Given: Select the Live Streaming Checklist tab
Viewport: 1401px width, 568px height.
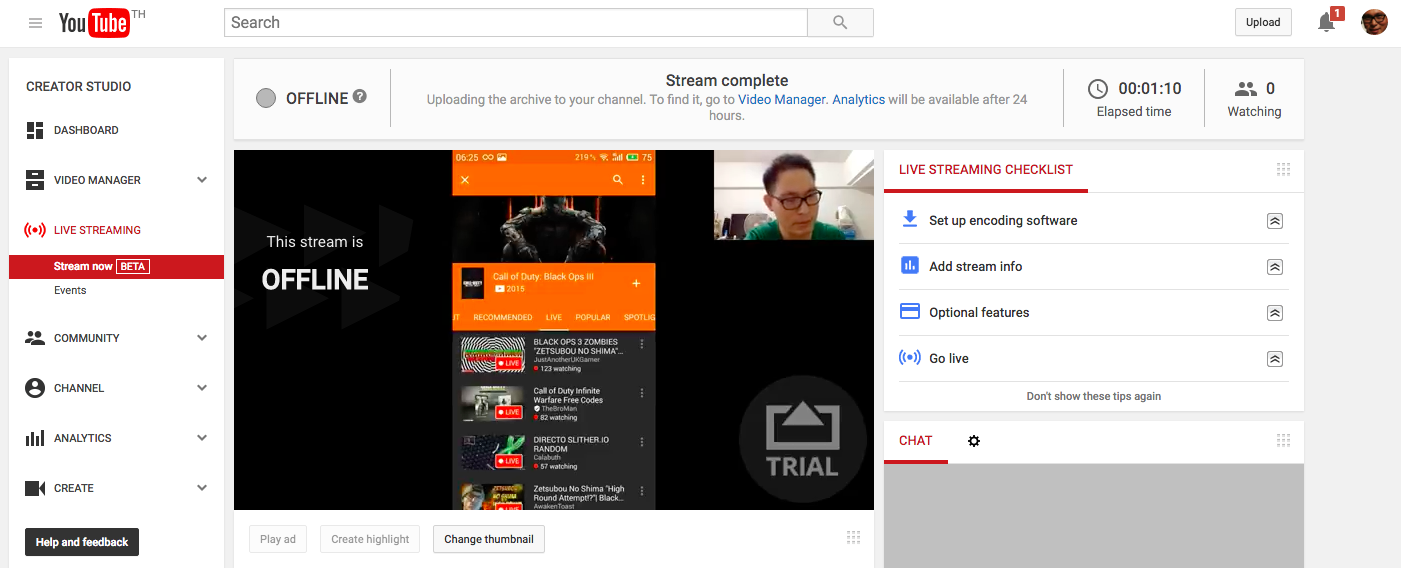Looking at the screenshot, I should pyautogui.click(x=985, y=170).
